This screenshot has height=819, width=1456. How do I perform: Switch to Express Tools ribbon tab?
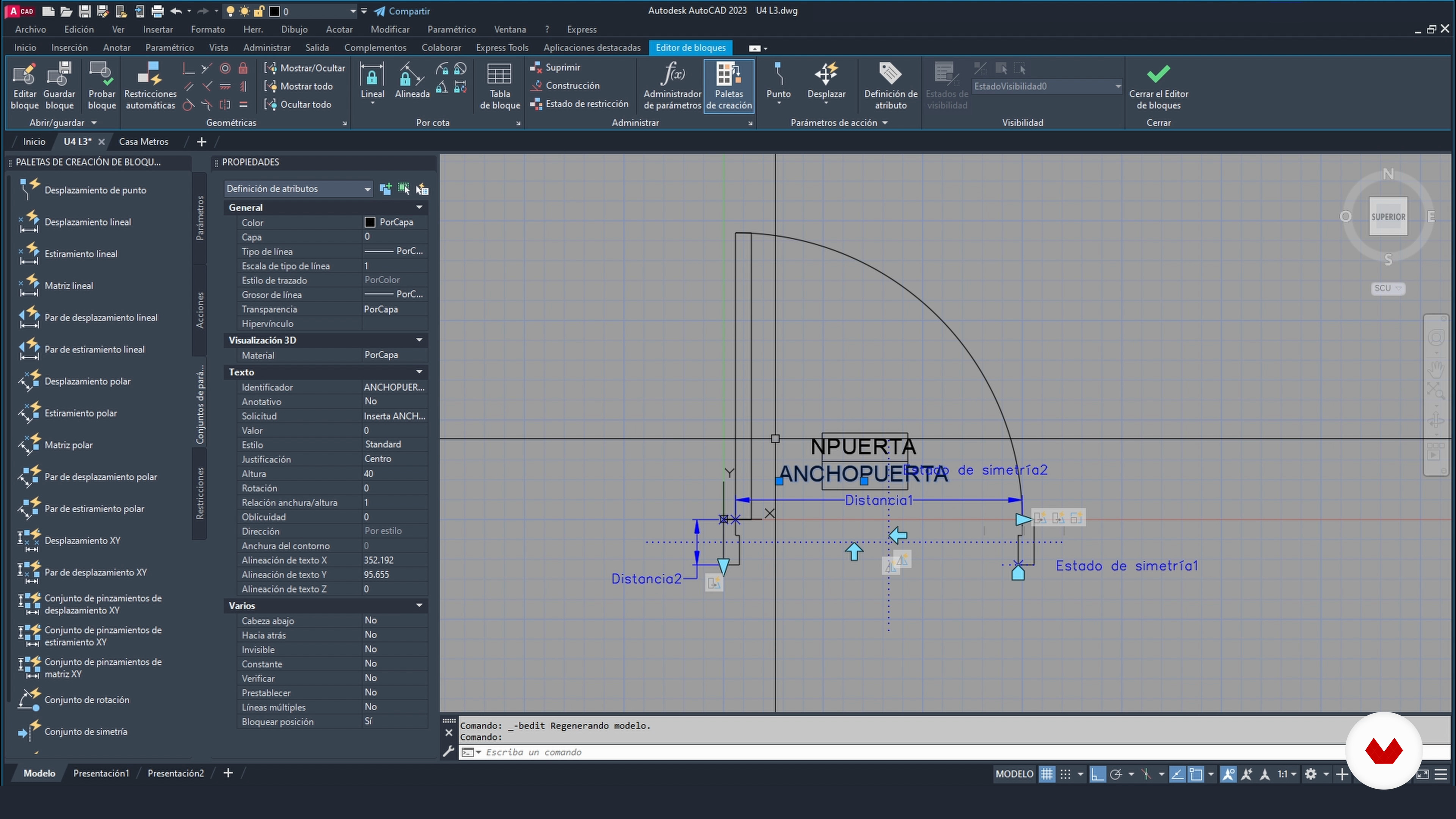click(502, 47)
